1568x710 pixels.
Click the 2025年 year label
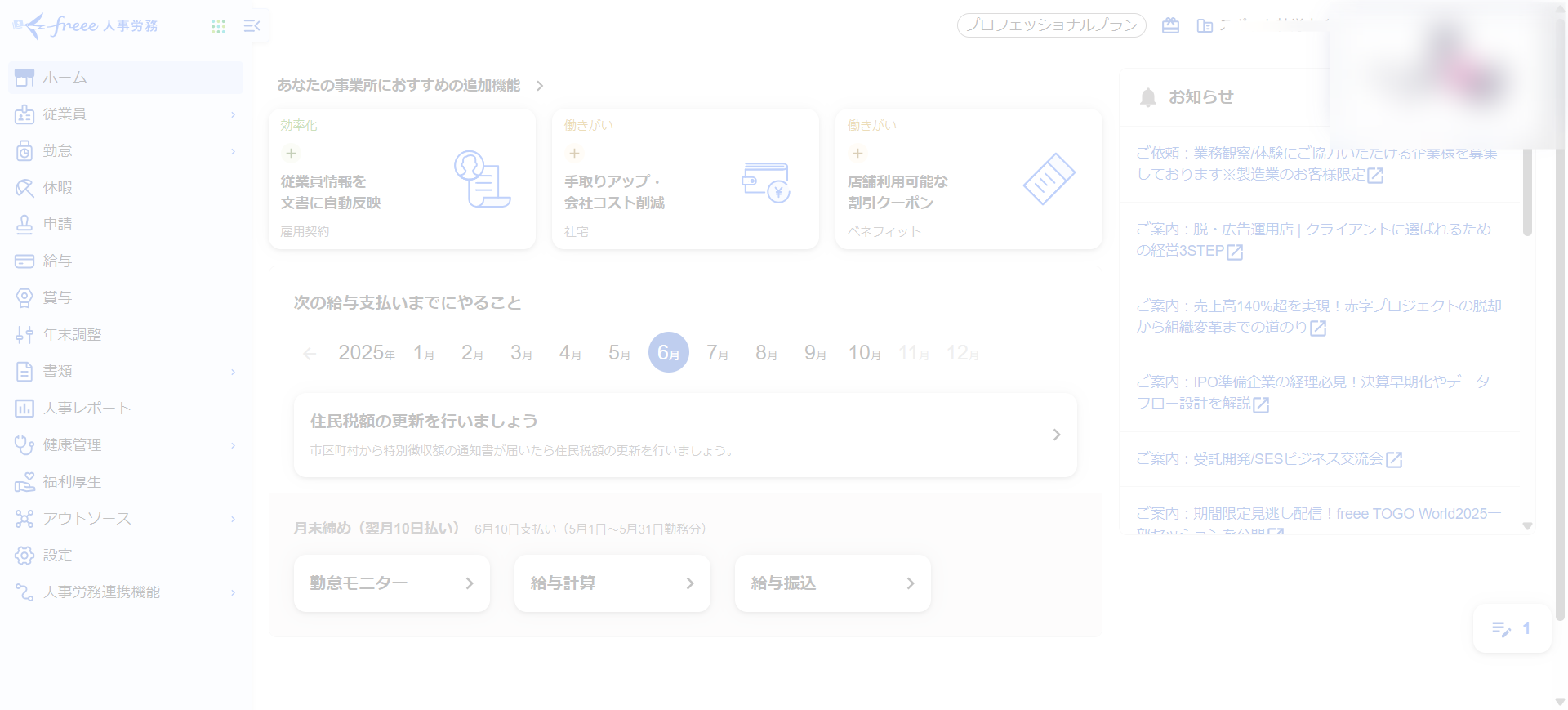click(367, 353)
